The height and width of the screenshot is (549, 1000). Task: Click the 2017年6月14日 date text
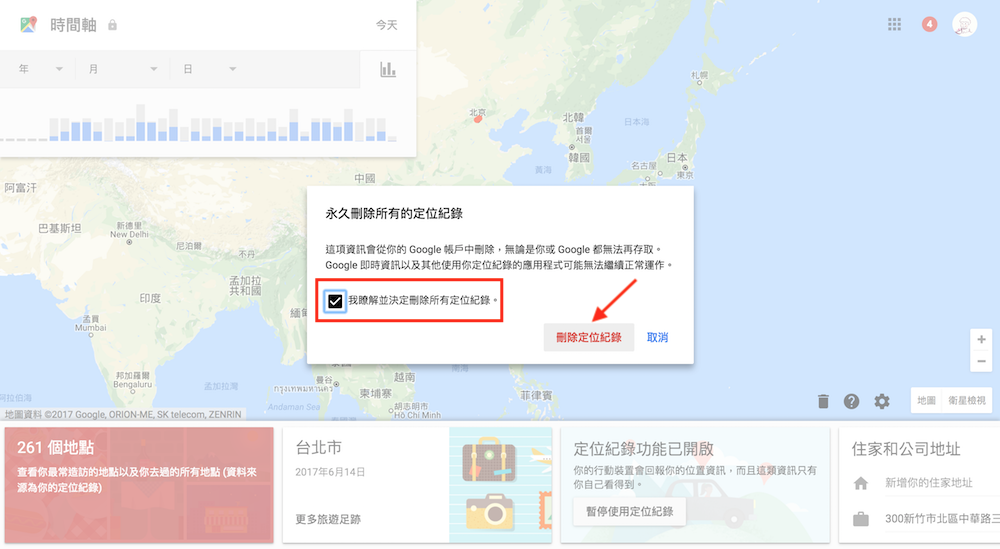(x=330, y=472)
